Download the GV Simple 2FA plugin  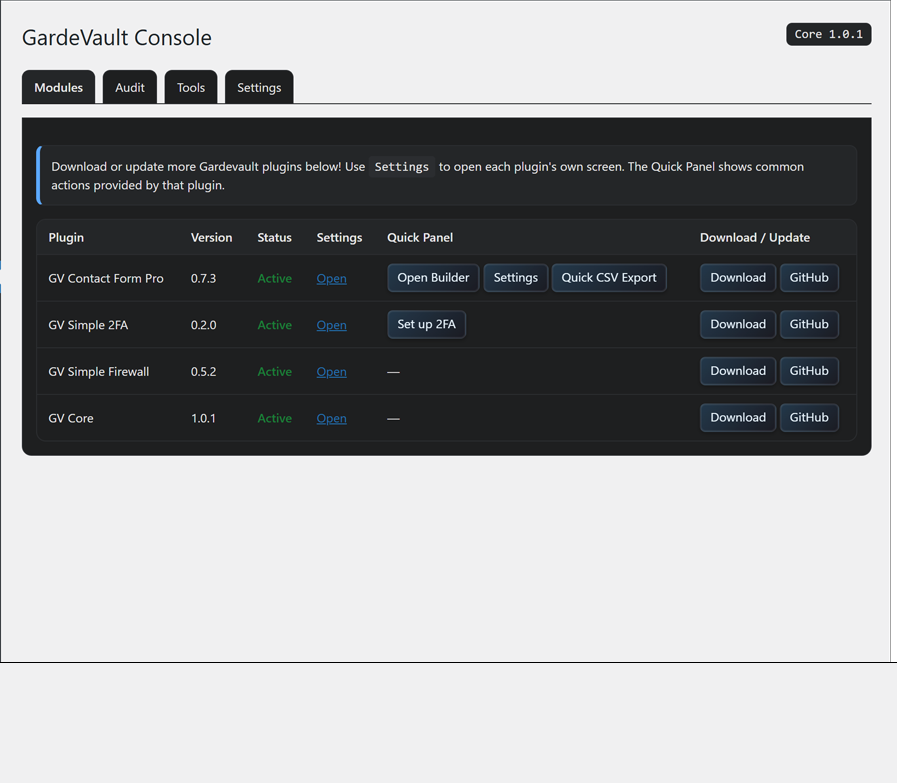tap(737, 324)
